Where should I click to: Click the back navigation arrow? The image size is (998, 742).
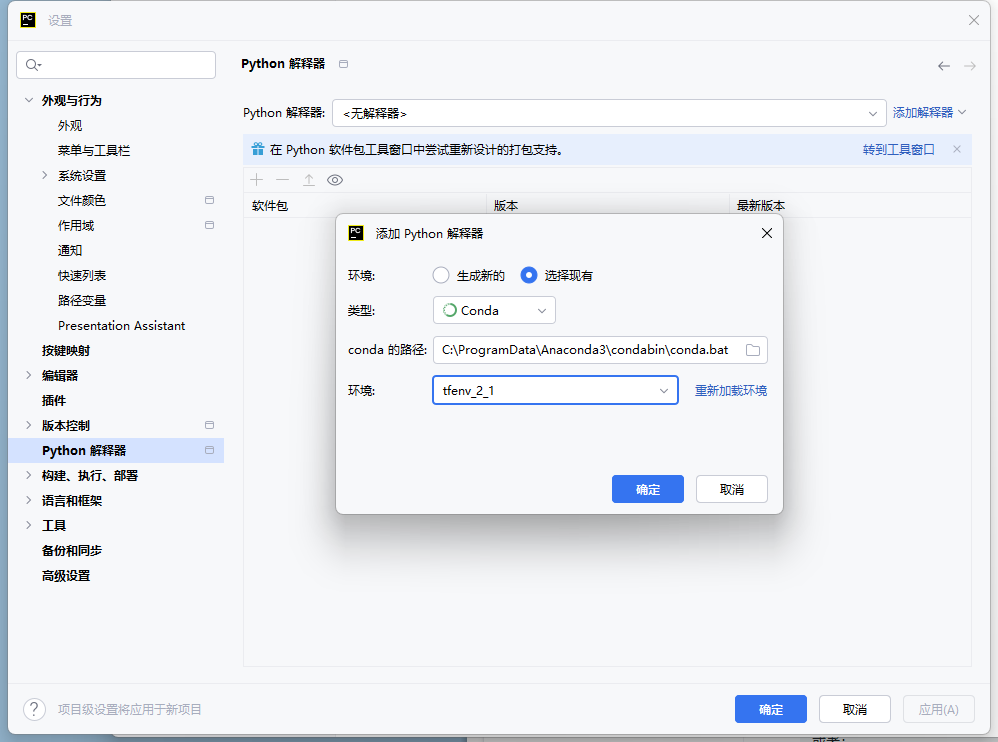point(944,66)
